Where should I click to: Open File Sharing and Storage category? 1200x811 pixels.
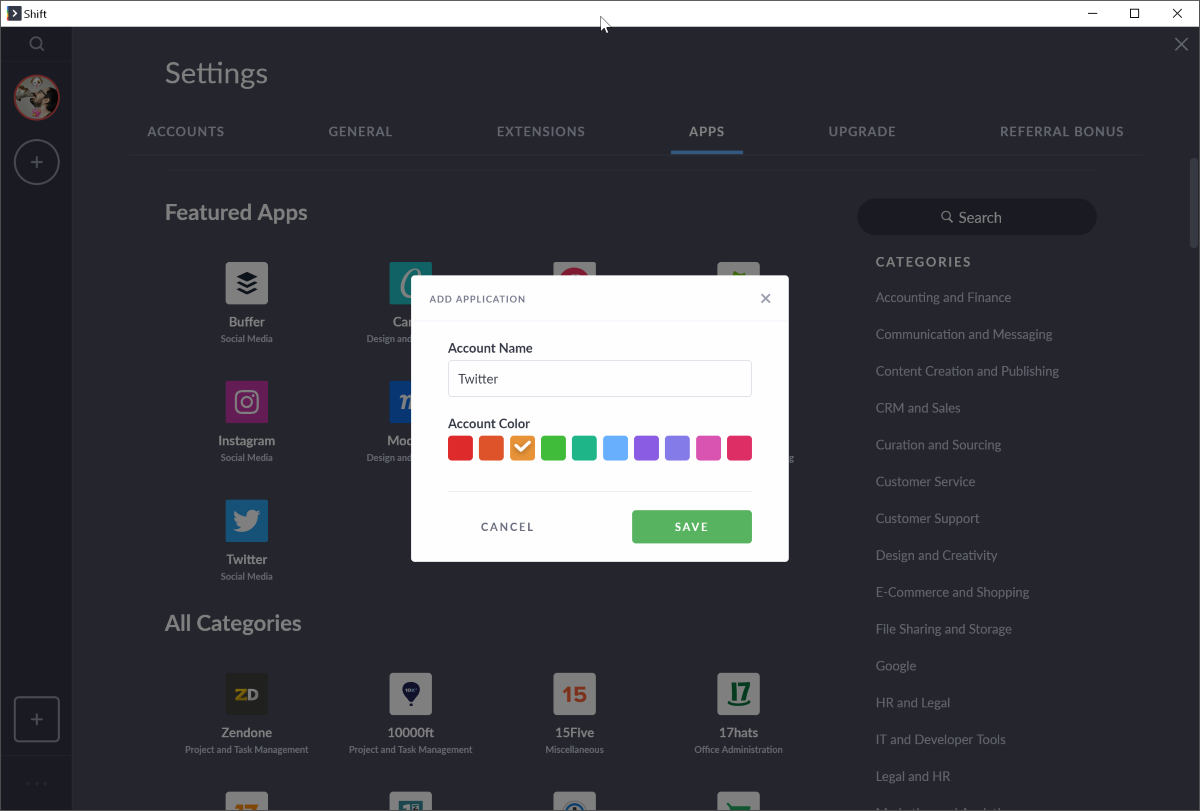click(943, 629)
